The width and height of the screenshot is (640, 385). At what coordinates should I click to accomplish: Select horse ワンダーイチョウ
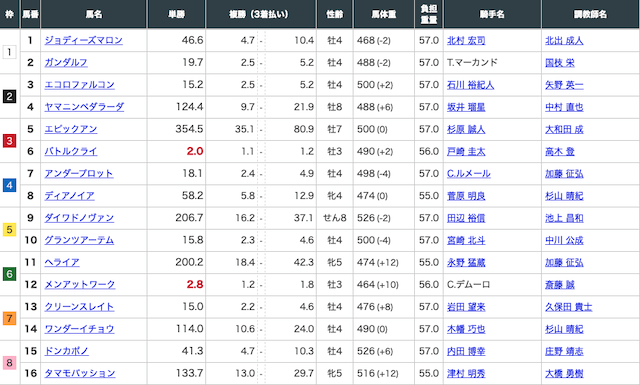(x=79, y=329)
